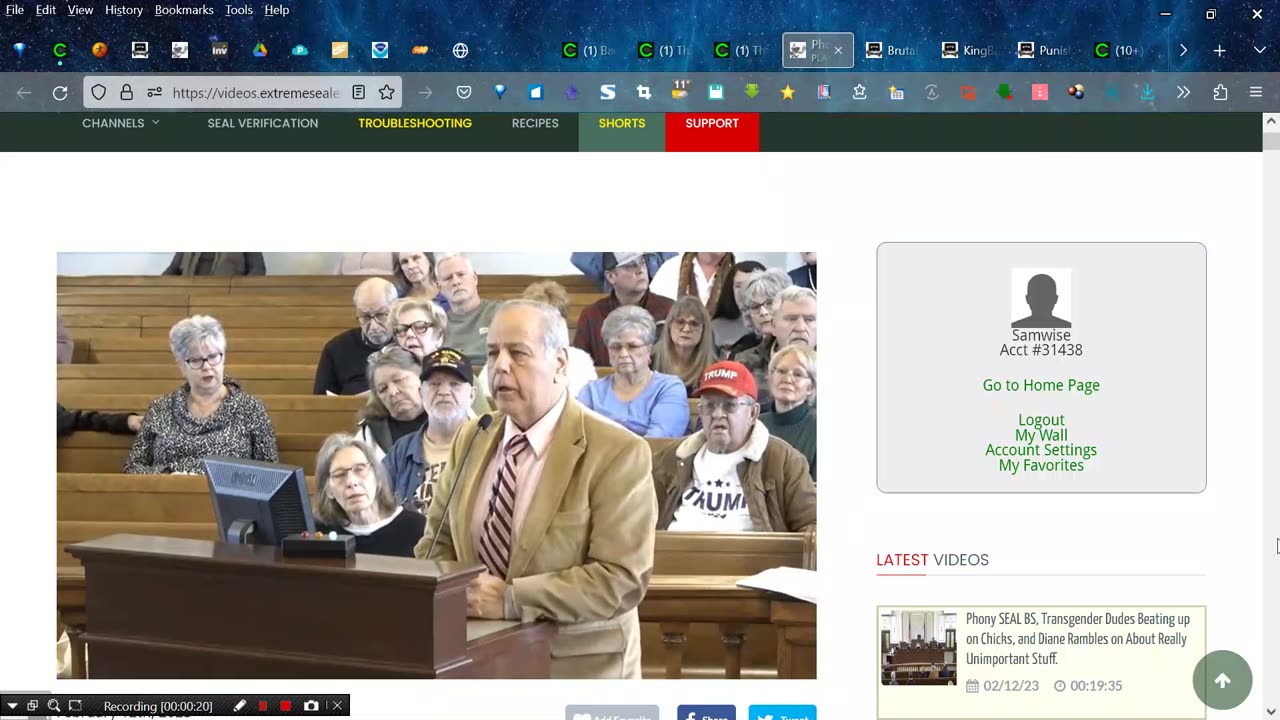
Task: Open a new tab with plus button
Action: click(x=1219, y=50)
